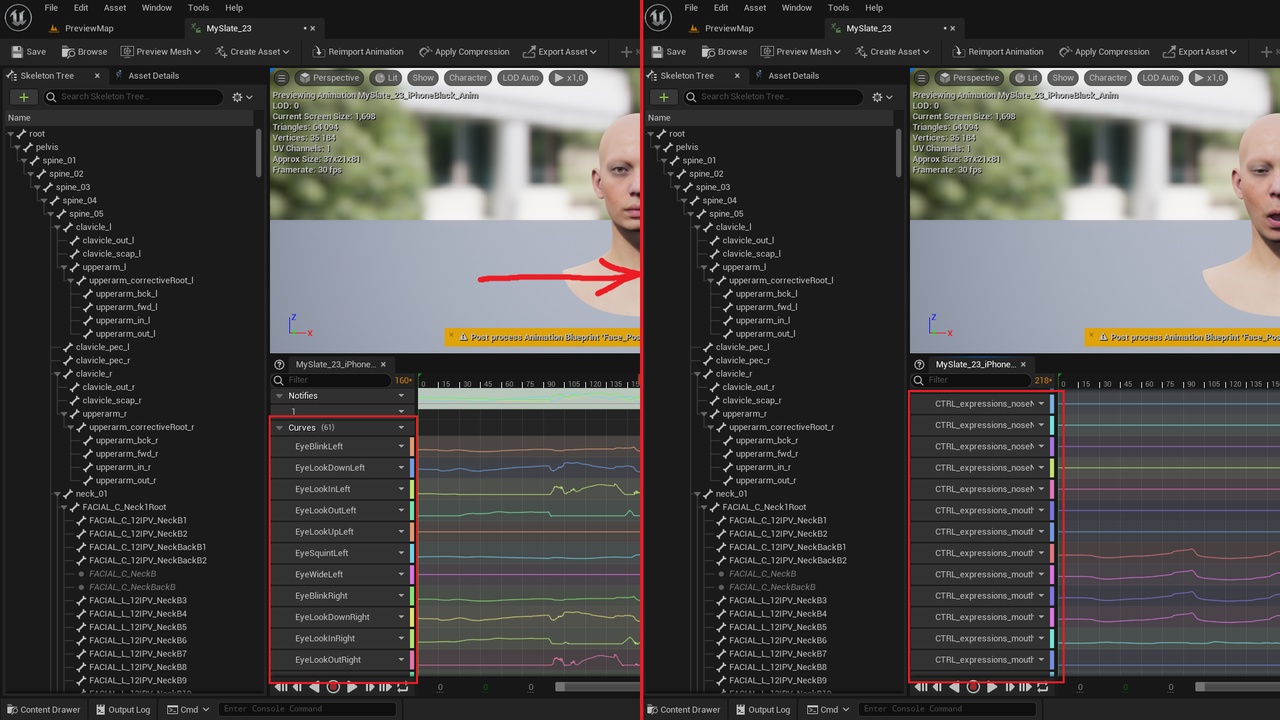
Task: Click the help icon beside left MySlate_23_iPhone tab
Action: (279, 365)
